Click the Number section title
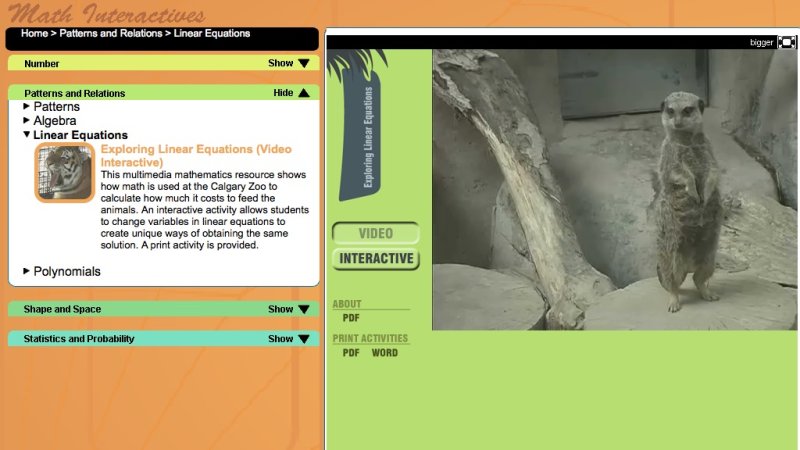The image size is (800, 450). coord(42,64)
